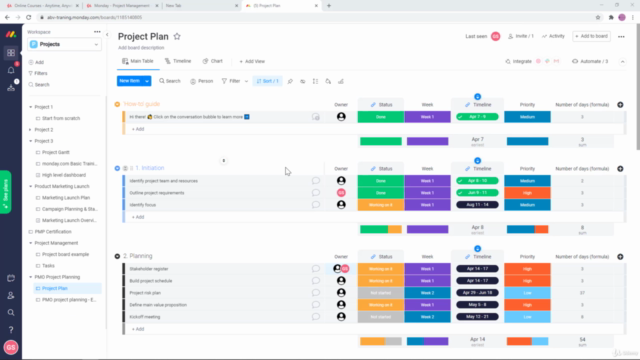Open the conversation bubble on Kickoff meeting row
The image size is (640, 360).
coord(316,317)
